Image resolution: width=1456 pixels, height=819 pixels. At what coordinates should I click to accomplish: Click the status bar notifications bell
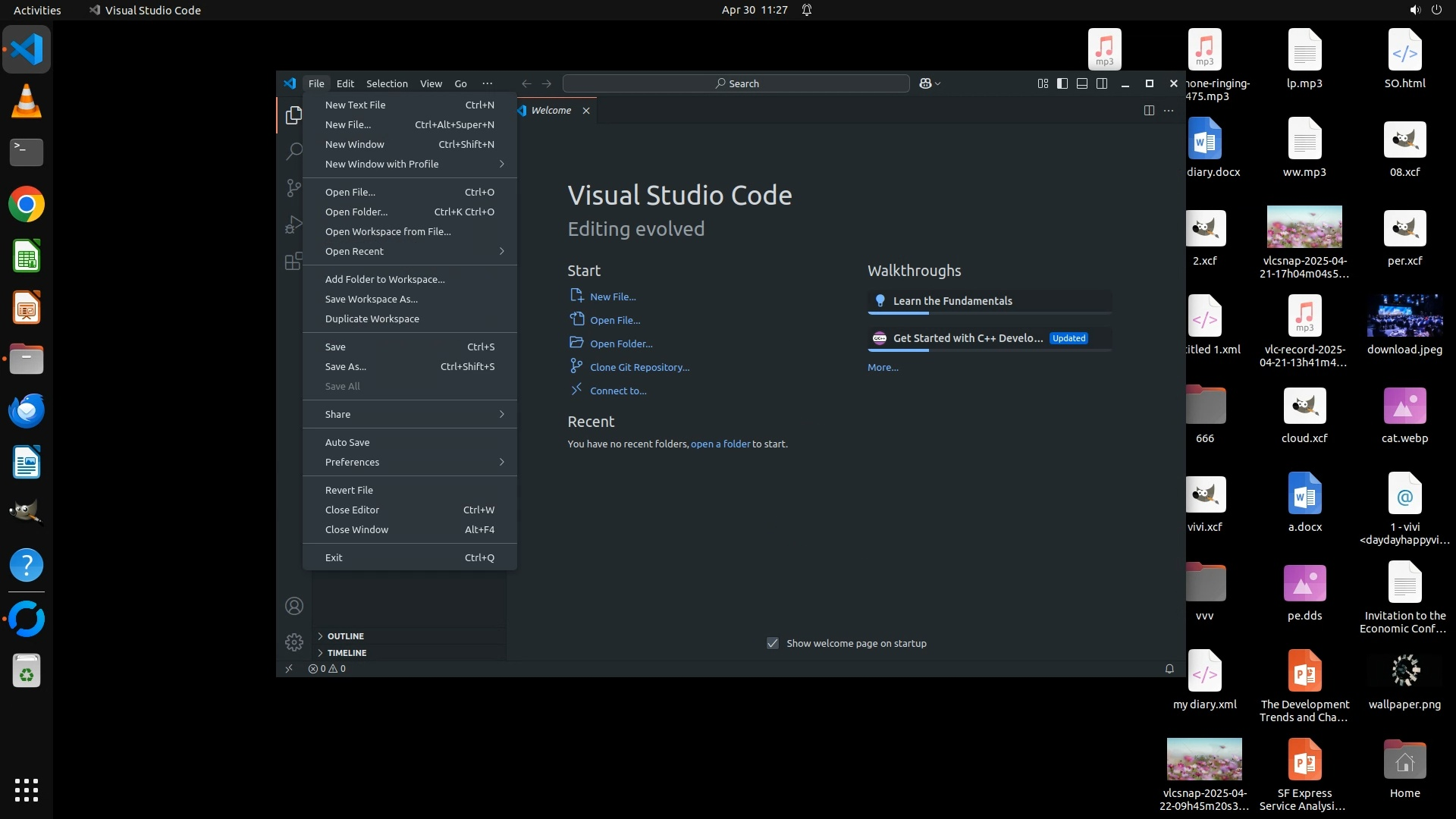click(1169, 669)
